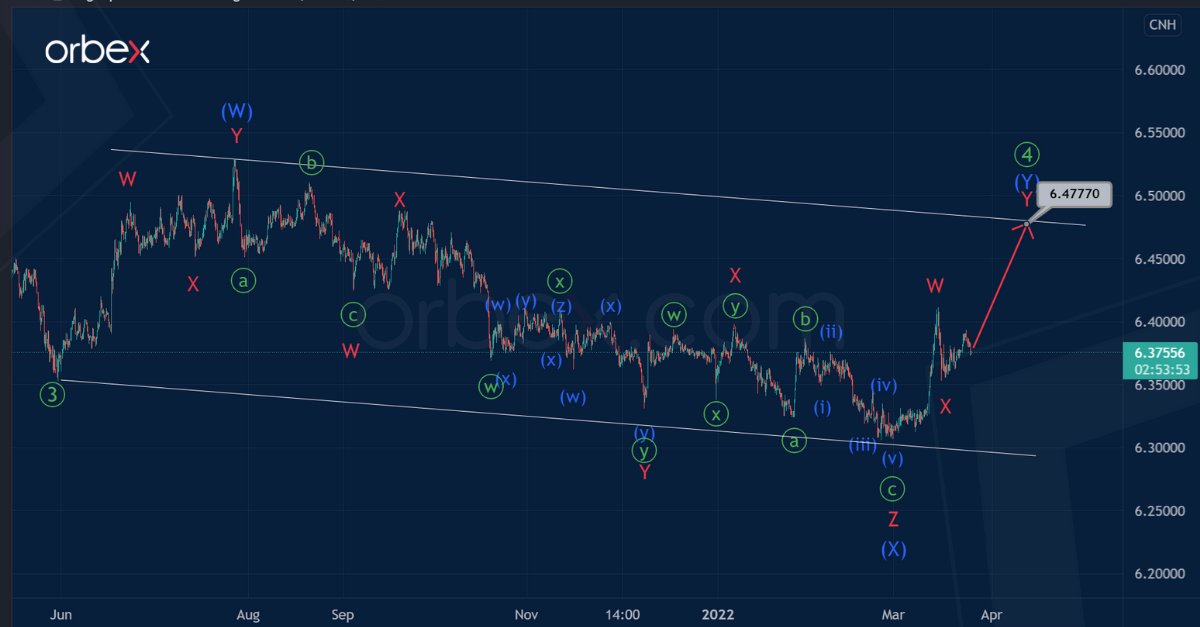Click the bar countdown timer 02:53:53
The height and width of the screenshot is (627, 1200).
pos(1160,369)
